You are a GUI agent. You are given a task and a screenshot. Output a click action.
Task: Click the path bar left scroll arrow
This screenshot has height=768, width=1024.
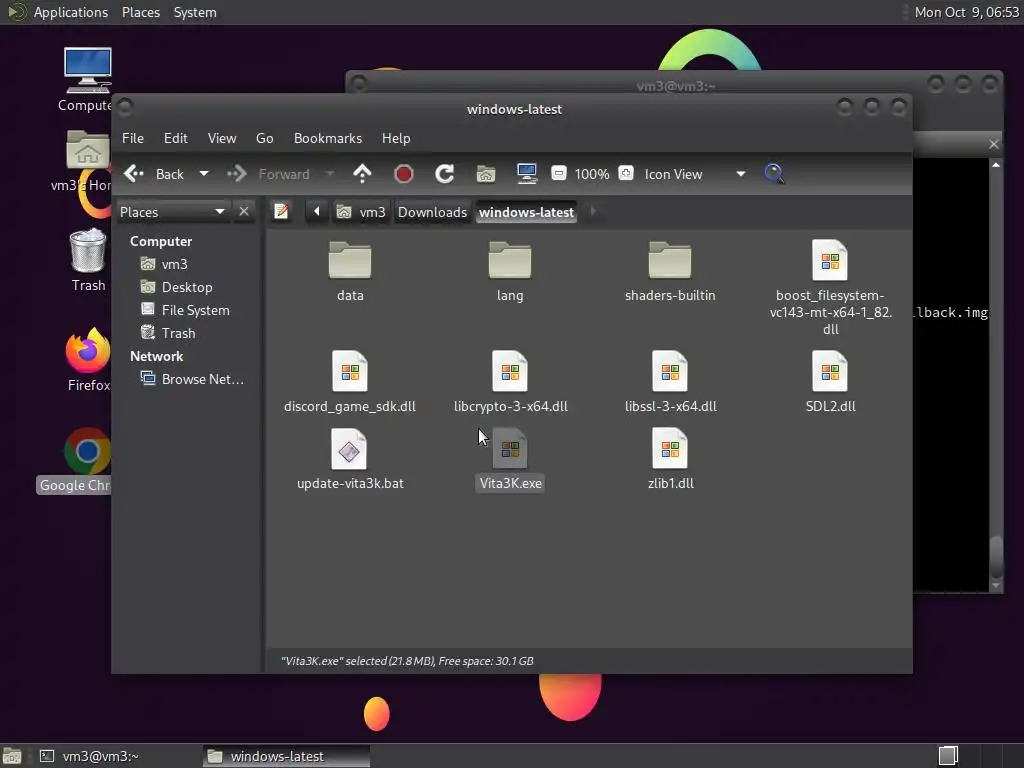click(317, 212)
